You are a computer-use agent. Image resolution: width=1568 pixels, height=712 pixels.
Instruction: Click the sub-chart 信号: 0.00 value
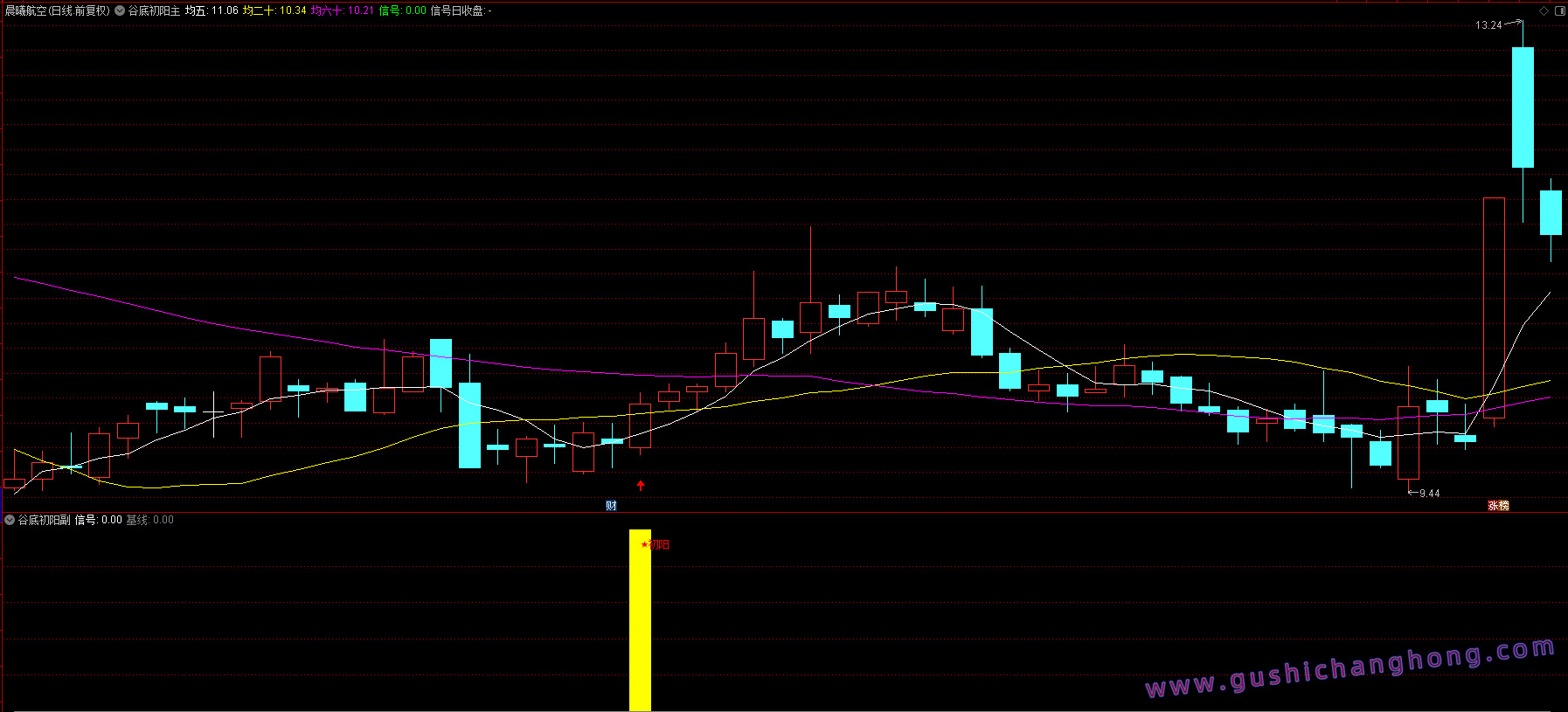pos(99,520)
